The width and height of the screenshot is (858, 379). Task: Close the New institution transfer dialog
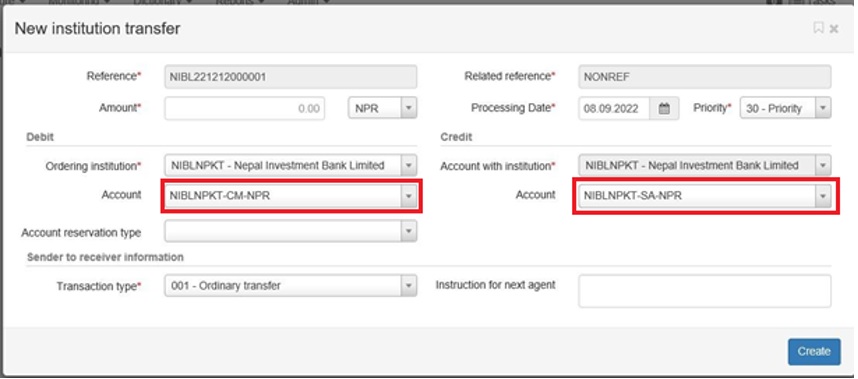pos(833,28)
